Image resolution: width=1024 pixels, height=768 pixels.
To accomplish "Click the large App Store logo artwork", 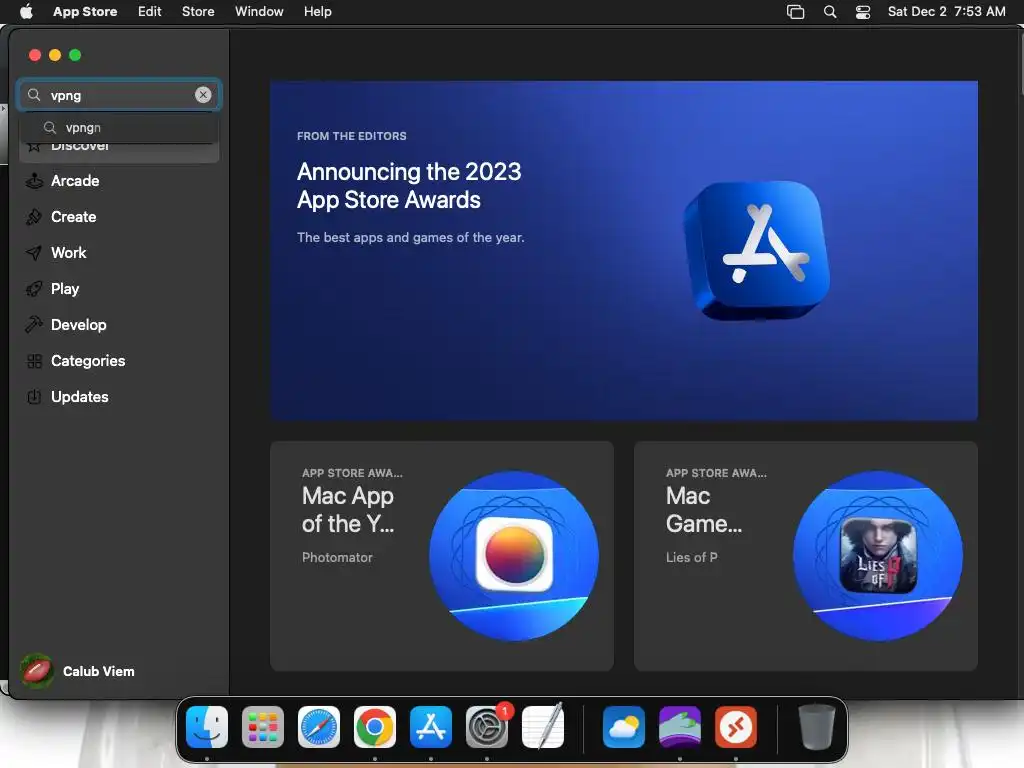I will (758, 250).
